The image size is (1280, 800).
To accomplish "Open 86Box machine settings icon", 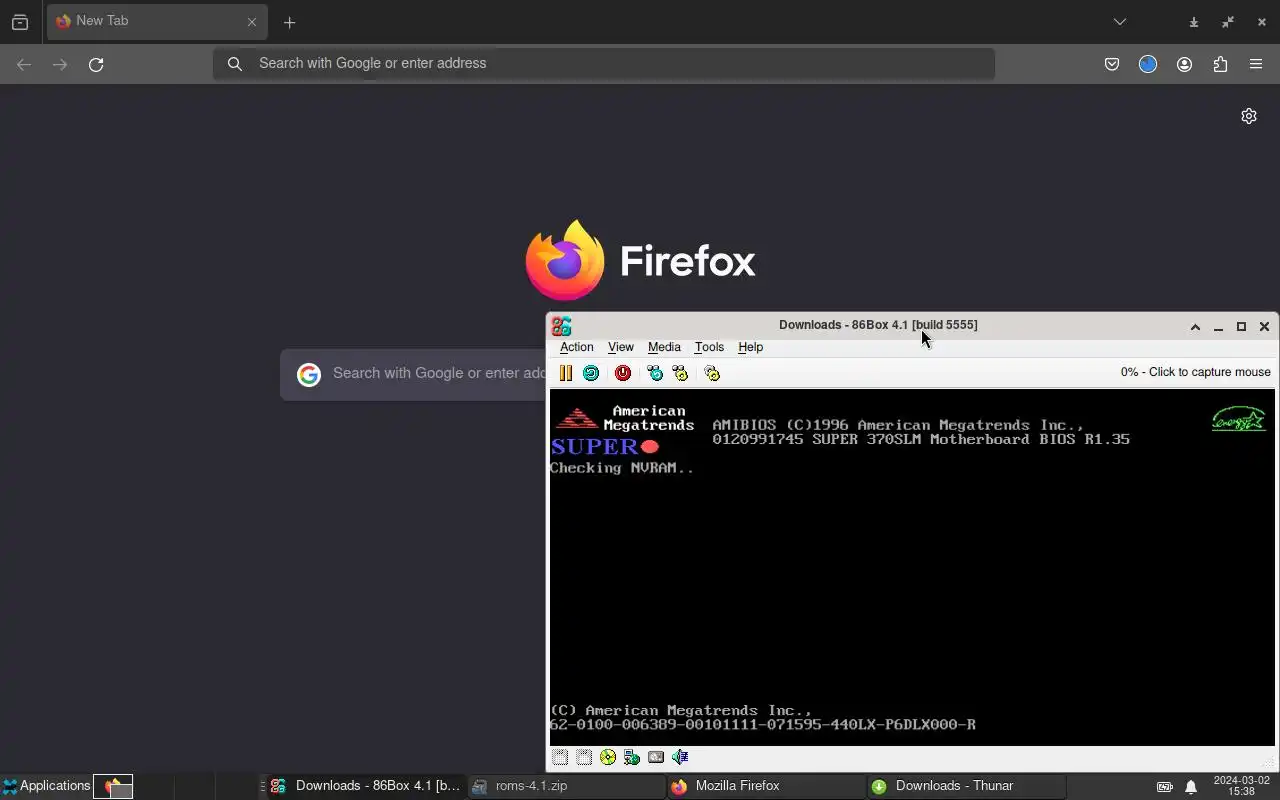I will (x=712, y=373).
